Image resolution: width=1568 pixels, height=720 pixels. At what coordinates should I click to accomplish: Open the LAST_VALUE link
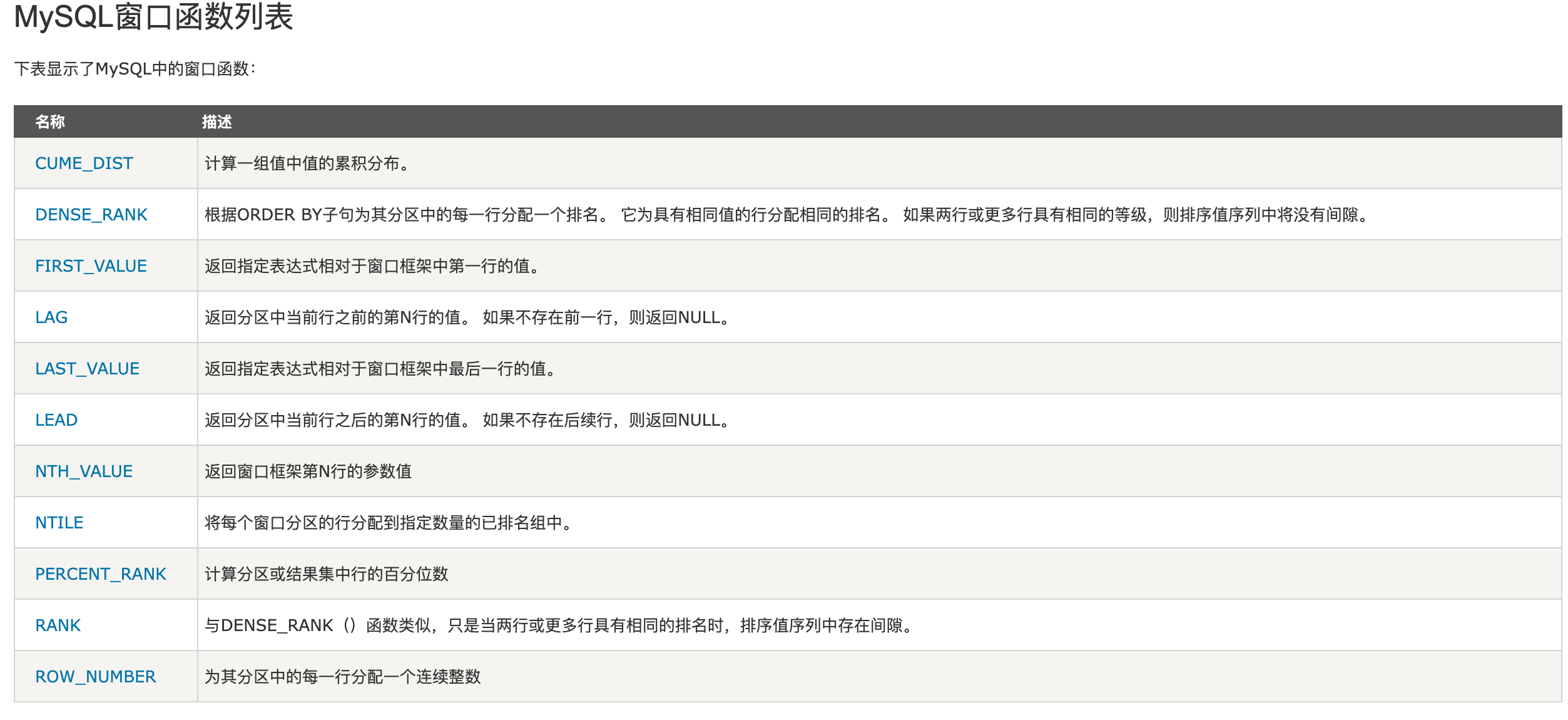click(x=87, y=369)
